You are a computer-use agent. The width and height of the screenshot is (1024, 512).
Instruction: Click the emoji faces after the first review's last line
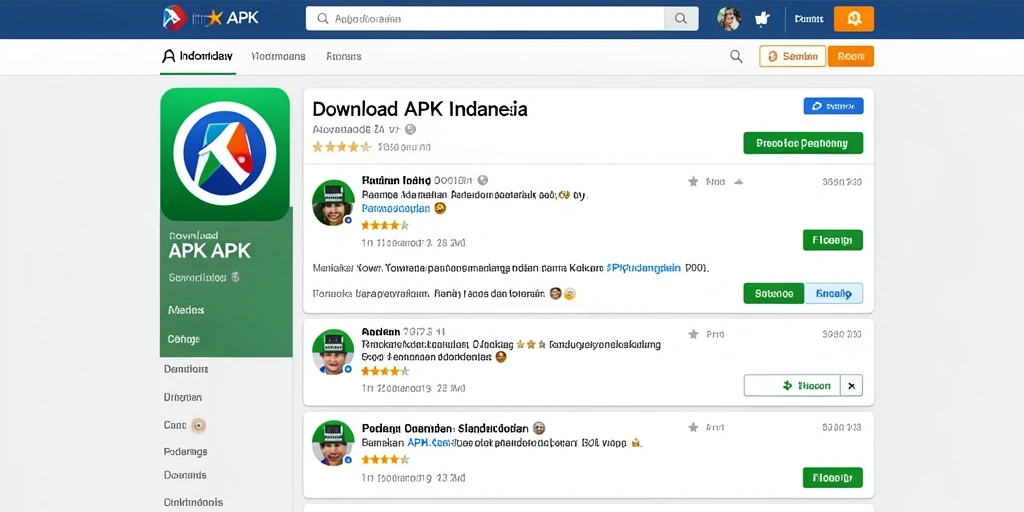(x=563, y=294)
